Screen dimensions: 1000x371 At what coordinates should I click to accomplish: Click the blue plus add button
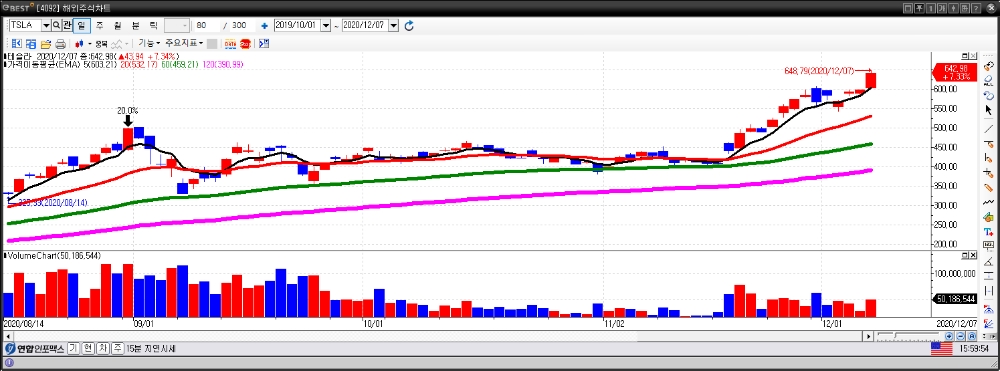(264, 25)
